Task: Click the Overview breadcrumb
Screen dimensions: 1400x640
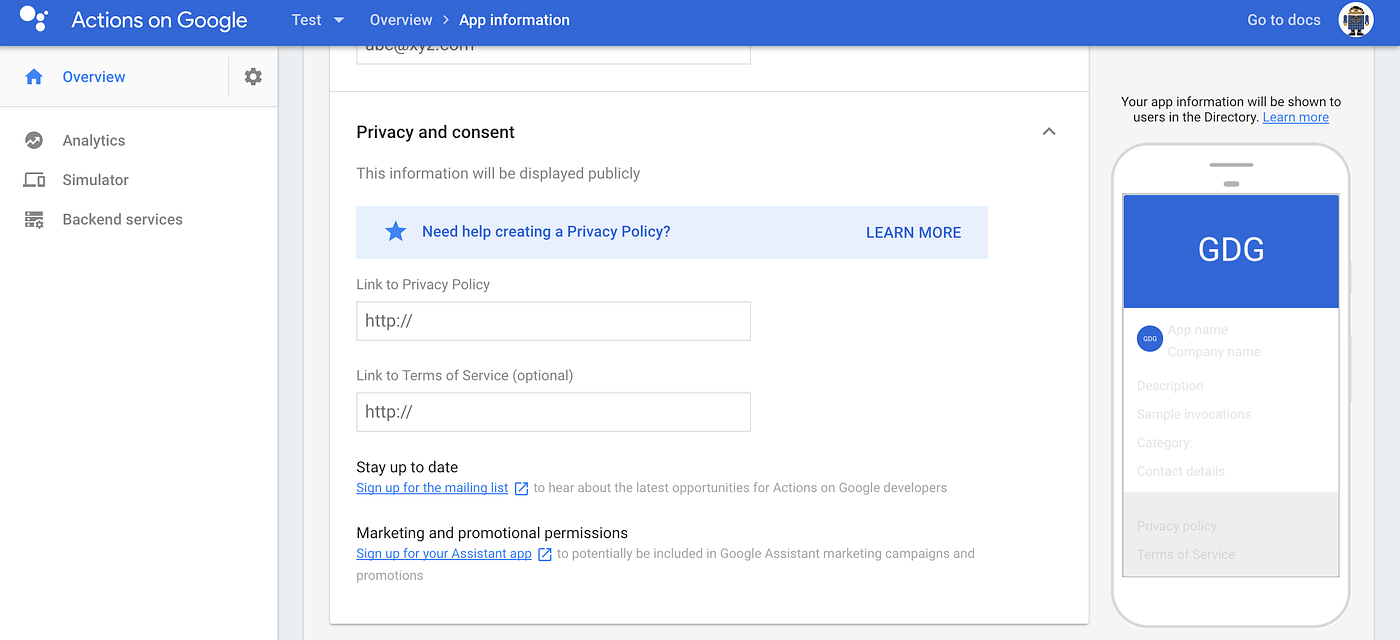Action: [x=400, y=19]
